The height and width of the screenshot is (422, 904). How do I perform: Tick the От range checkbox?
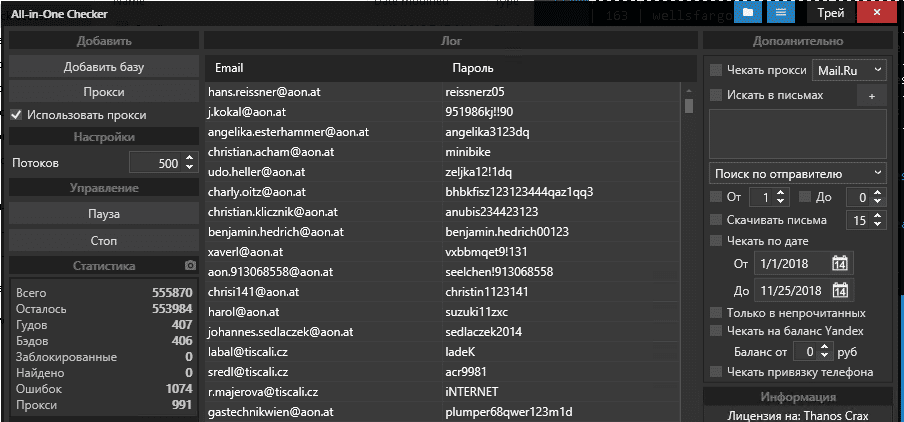[x=716, y=197]
